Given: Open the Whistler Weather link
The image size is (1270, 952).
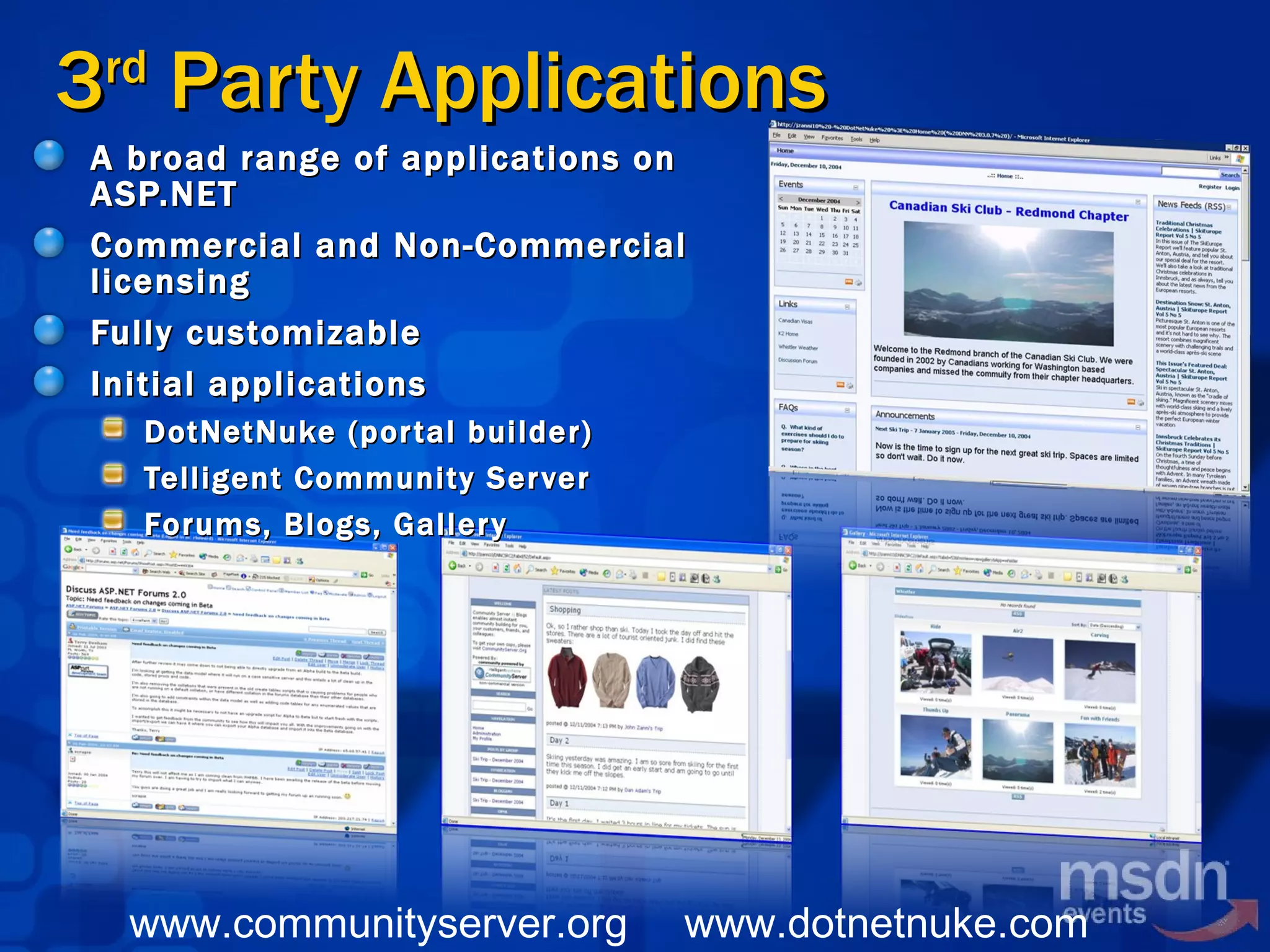Looking at the screenshot, I should [798, 348].
